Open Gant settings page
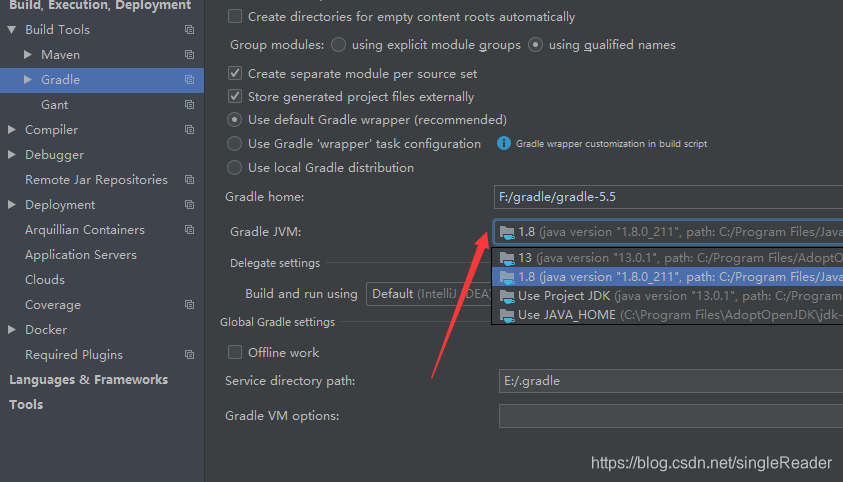This screenshot has height=482, width=843. pos(55,105)
